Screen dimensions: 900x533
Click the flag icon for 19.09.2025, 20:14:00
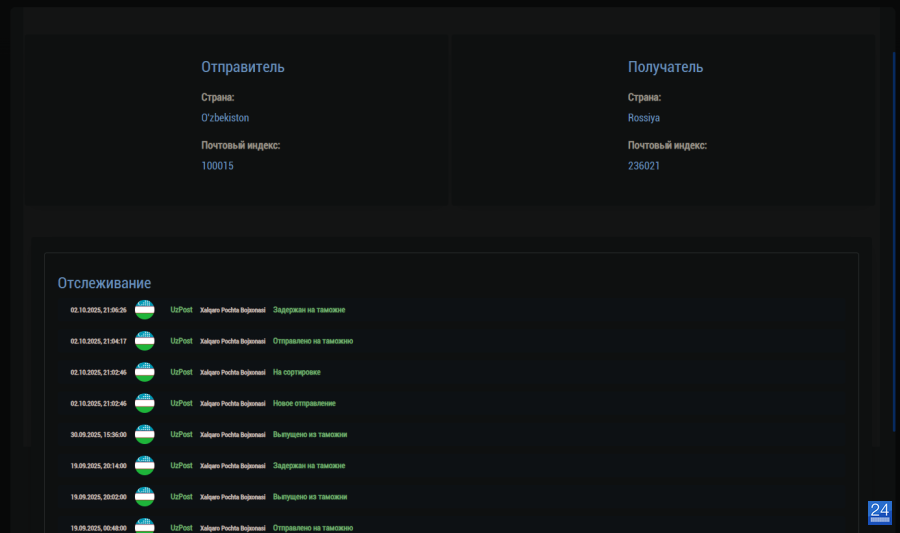(x=145, y=466)
